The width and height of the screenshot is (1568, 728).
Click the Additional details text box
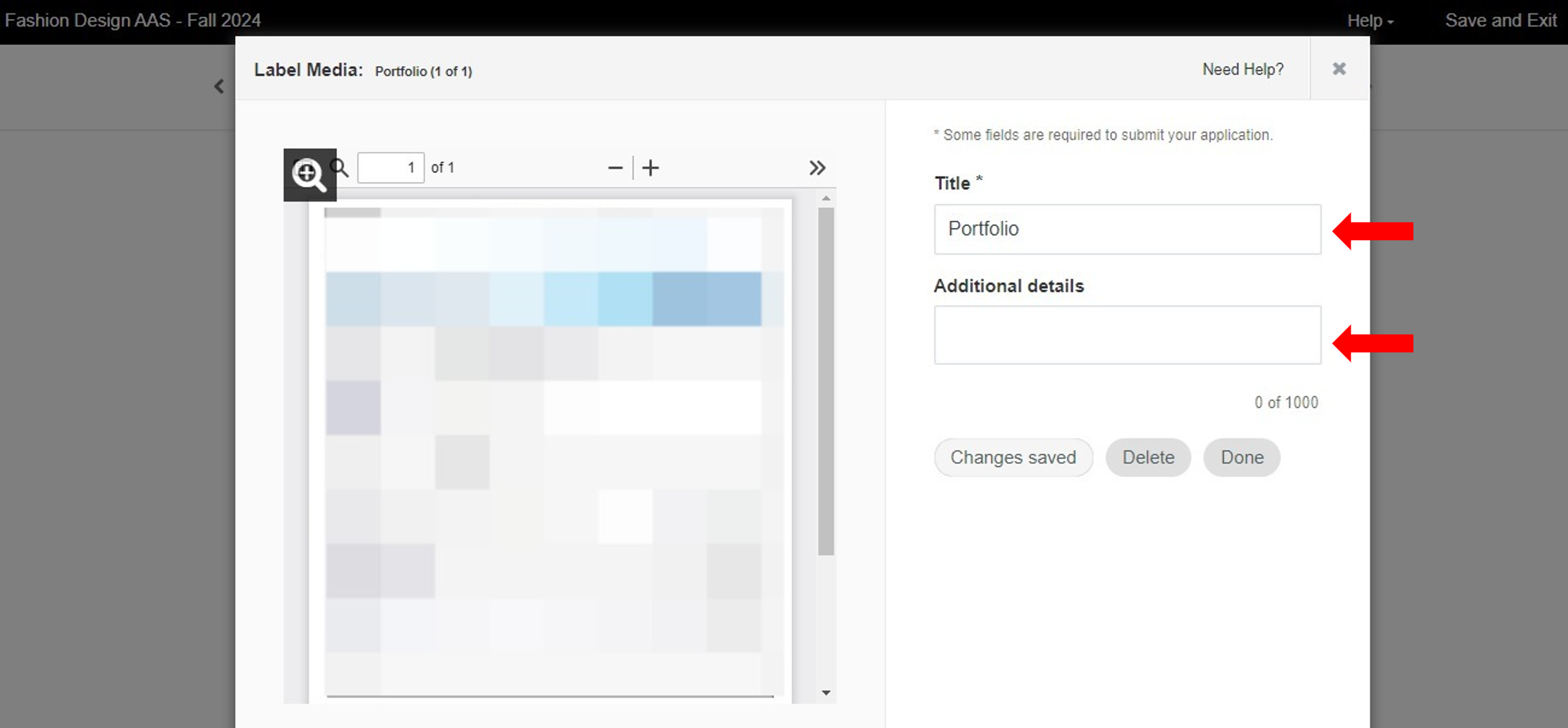tap(1127, 335)
